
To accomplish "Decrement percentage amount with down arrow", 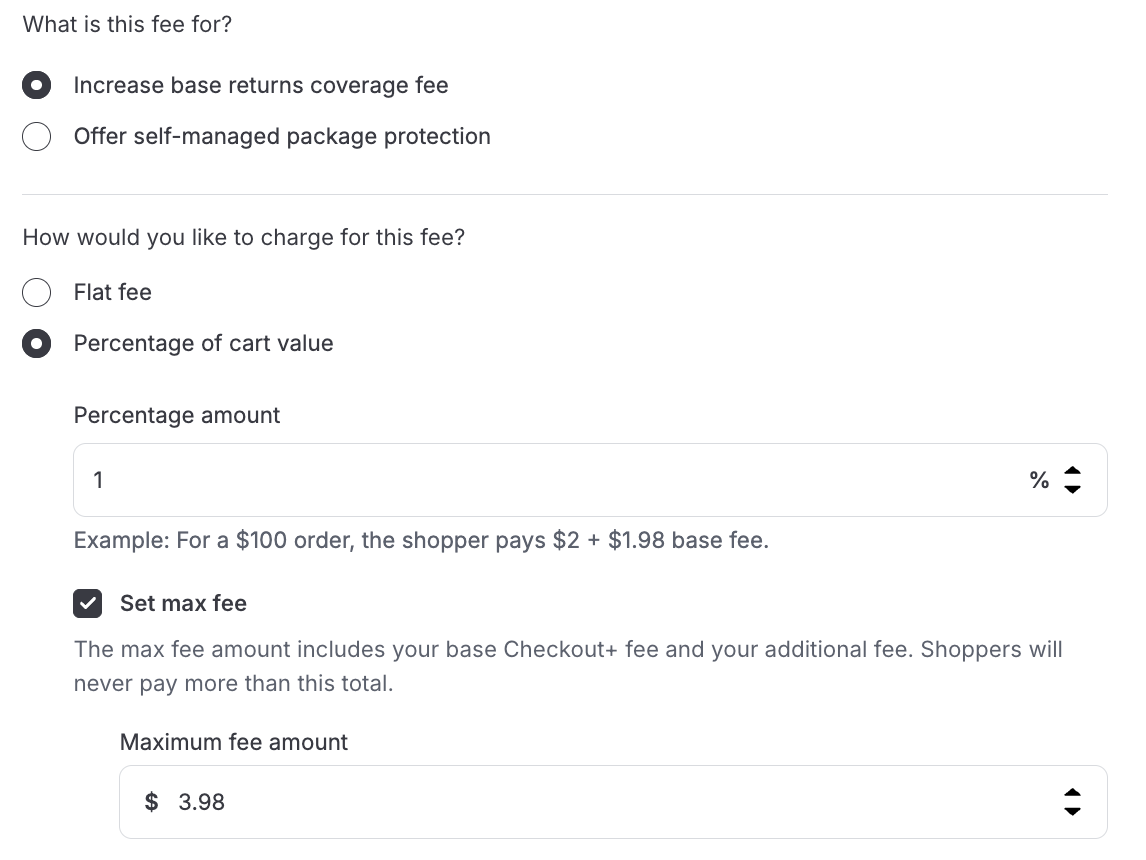I will click(x=1072, y=489).
